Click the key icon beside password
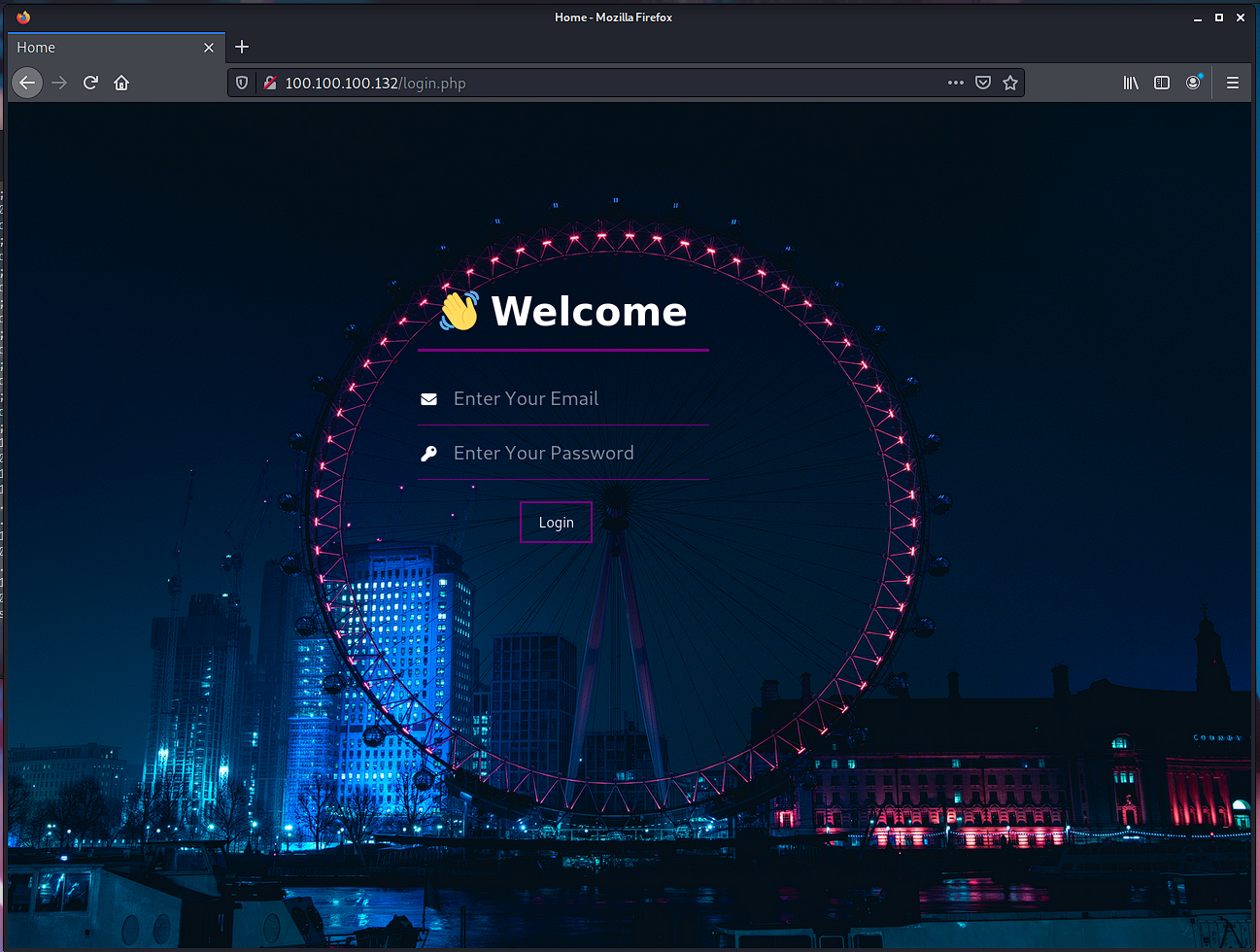Viewport: 1260px width, 952px height. 428,454
